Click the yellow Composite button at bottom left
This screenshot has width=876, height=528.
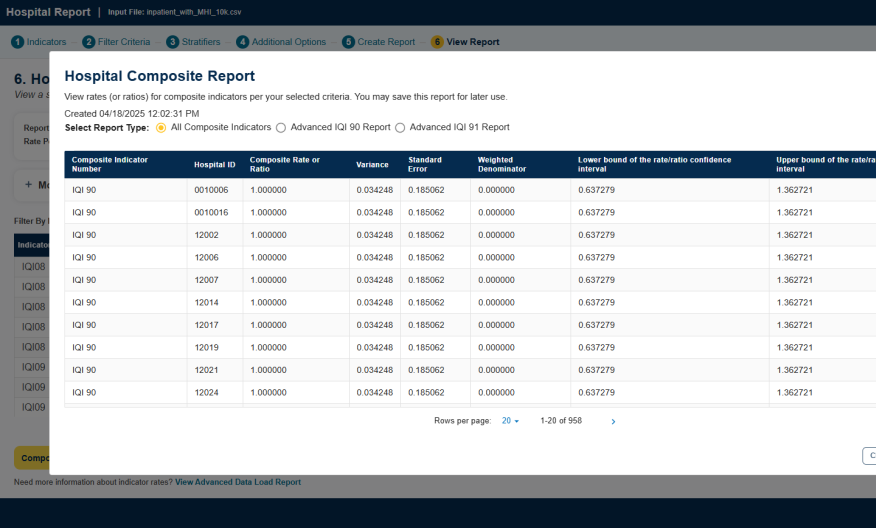[x=32, y=458]
